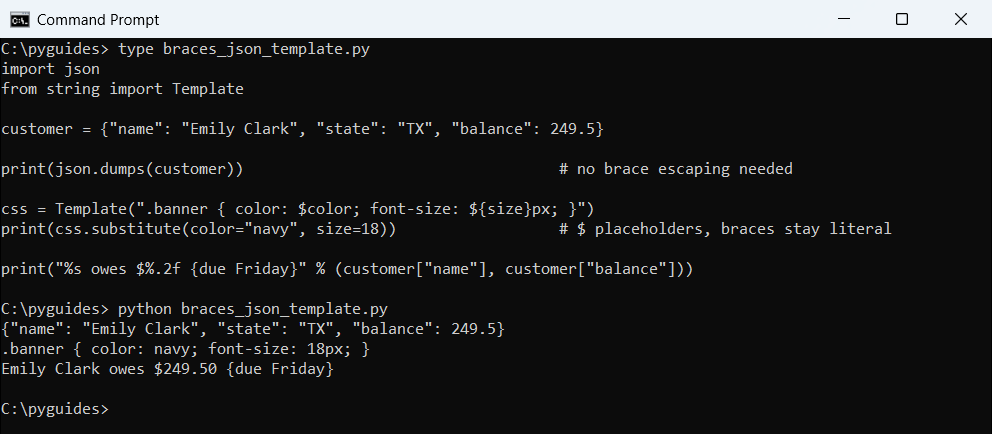
Task: Click the 'print(css.substitute(color="navy", size=18))' statement
Action: pyautogui.click(x=199, y=228)
